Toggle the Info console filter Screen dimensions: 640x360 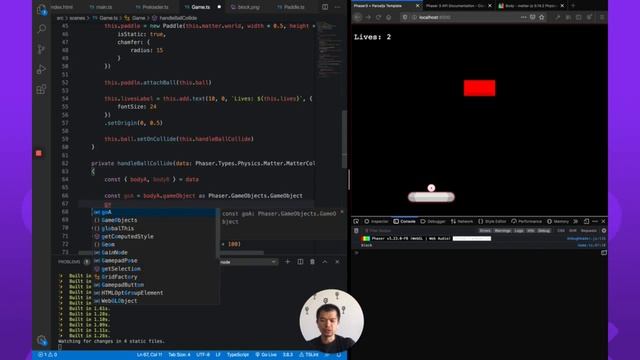pos(531,231)
